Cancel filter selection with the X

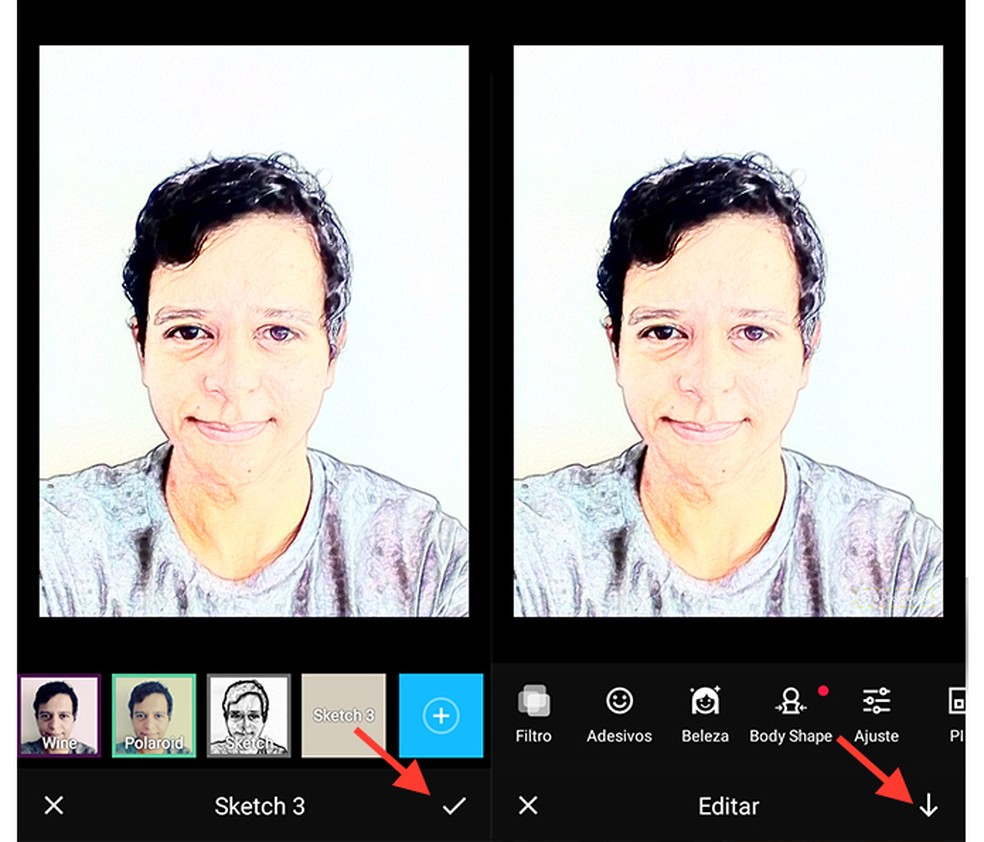(x=53, y=806)
